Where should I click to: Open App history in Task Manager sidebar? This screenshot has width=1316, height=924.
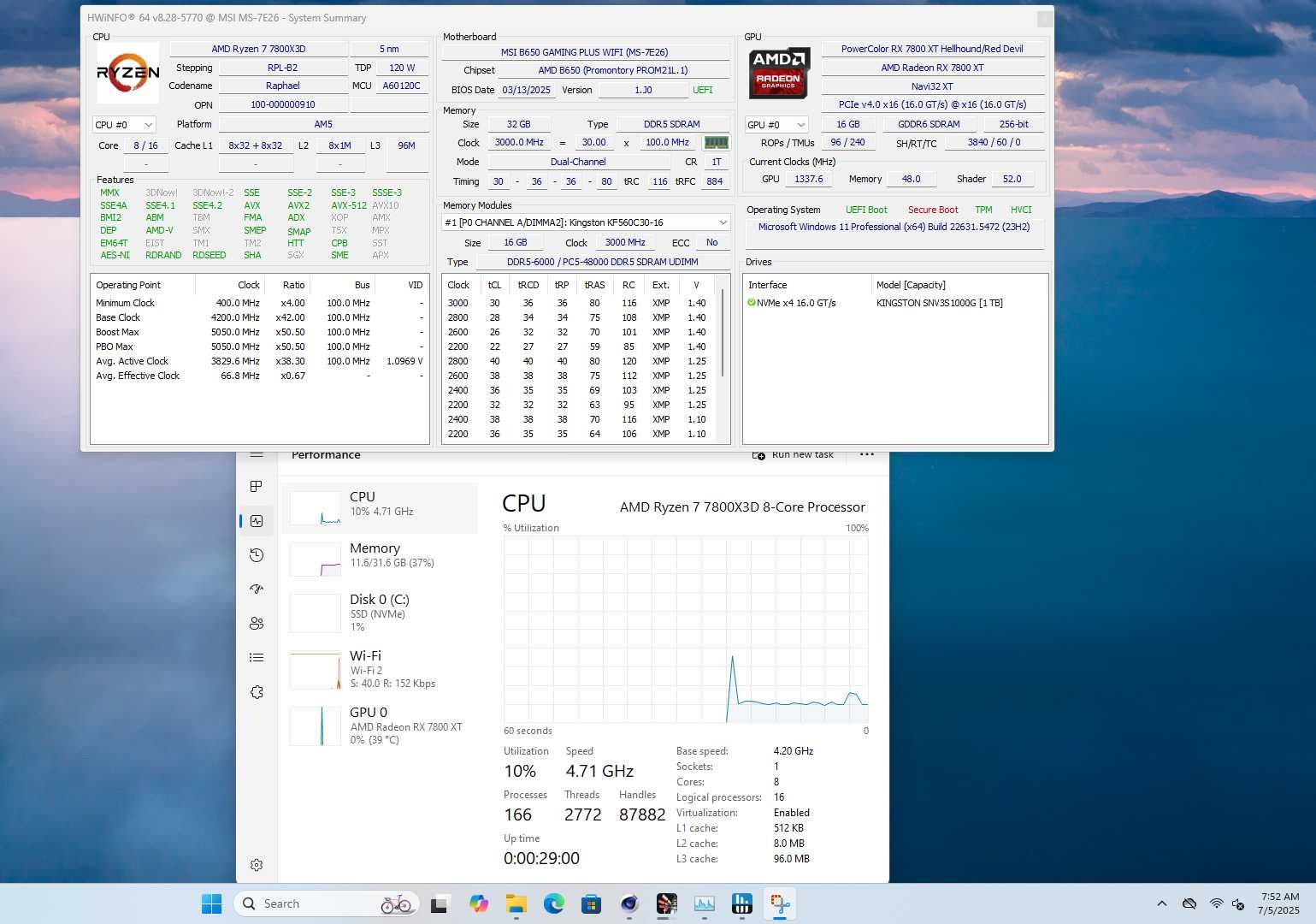pos(256,554)
